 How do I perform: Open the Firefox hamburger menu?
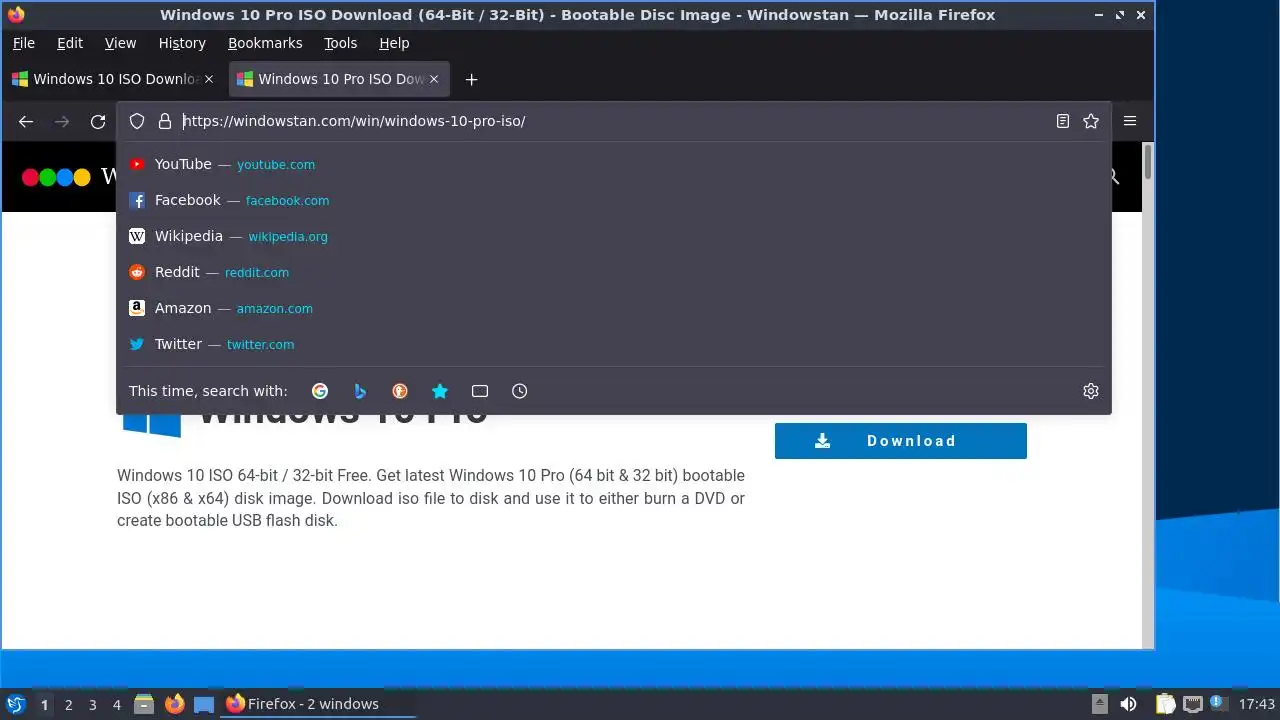(x=1130, y=121)
